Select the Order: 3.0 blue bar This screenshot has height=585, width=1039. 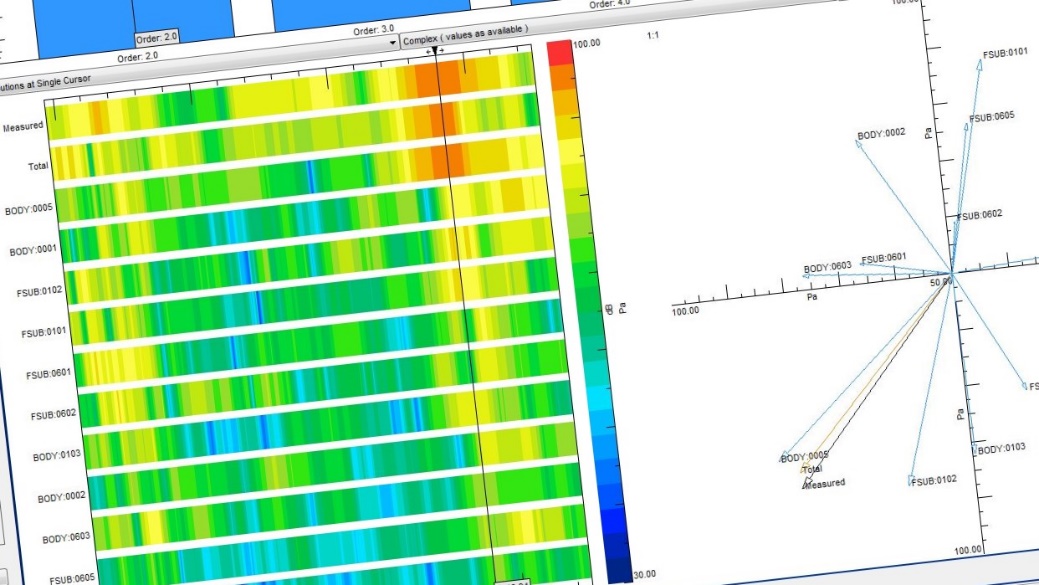[x=330, y=14]
